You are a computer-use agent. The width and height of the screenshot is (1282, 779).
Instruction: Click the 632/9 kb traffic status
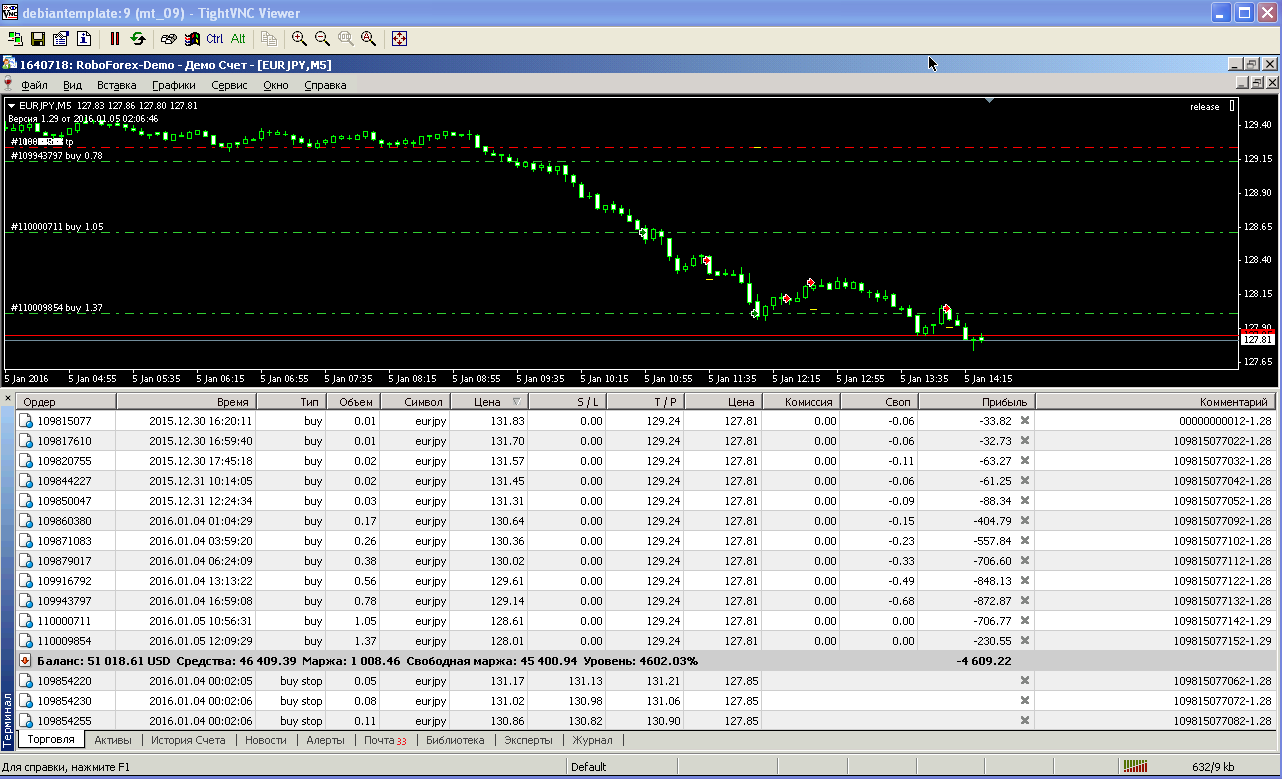[x=1213, y=767]
